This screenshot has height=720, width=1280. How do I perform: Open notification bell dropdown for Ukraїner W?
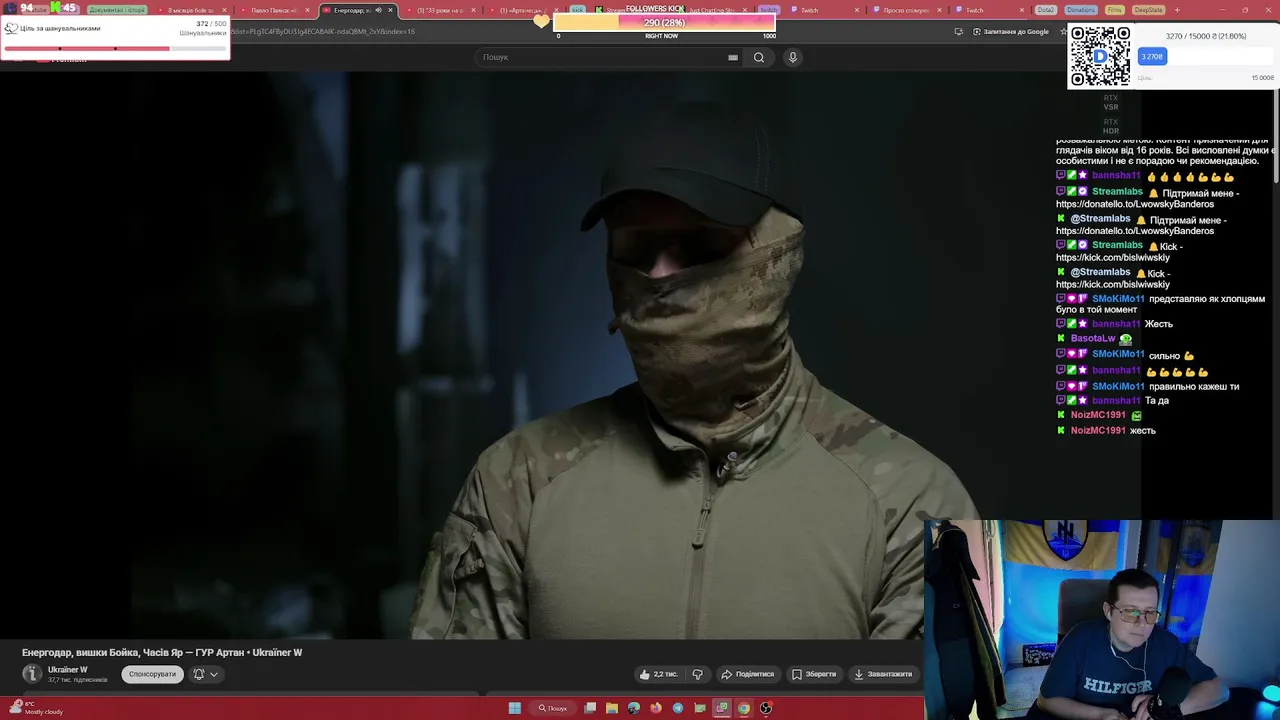(x=205, y=674)
